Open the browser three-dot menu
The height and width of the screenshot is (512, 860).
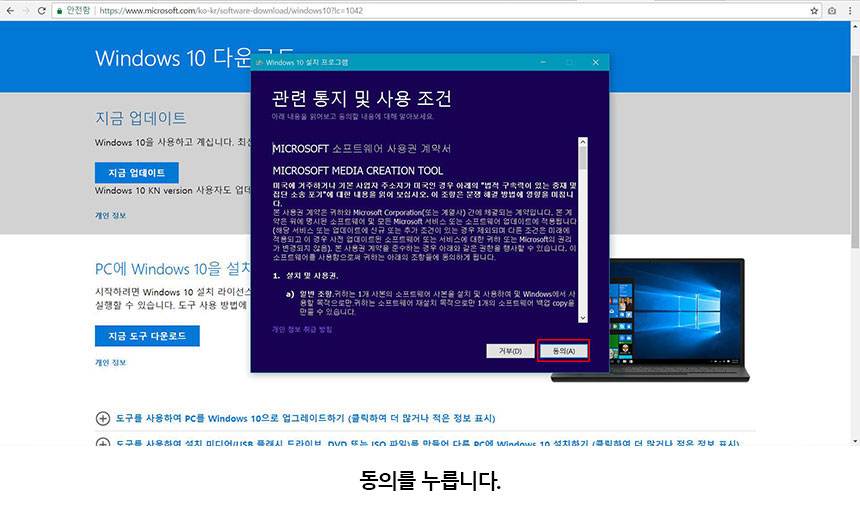coord(850,10)
